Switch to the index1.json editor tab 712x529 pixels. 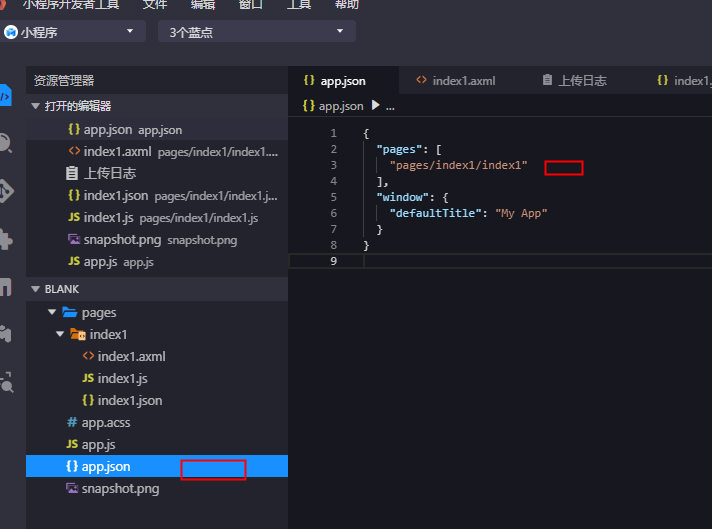[x=683, y=80]
